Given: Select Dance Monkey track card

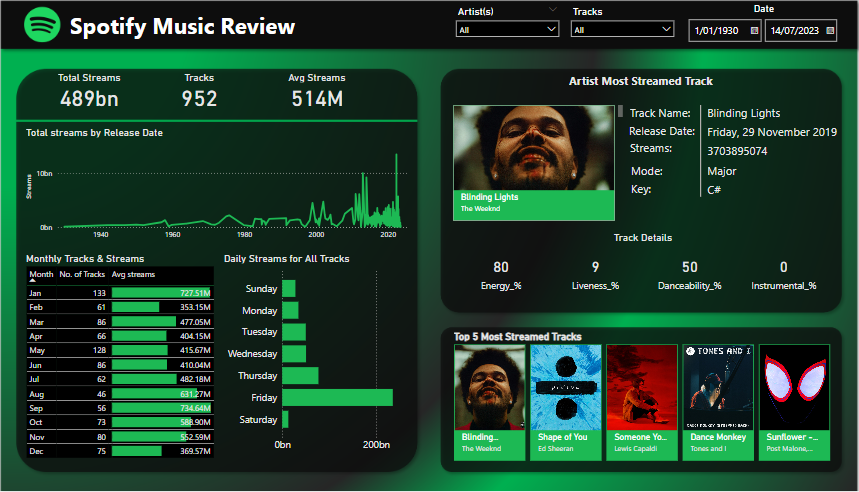Looking at the screenshot, I should (718, 403).
